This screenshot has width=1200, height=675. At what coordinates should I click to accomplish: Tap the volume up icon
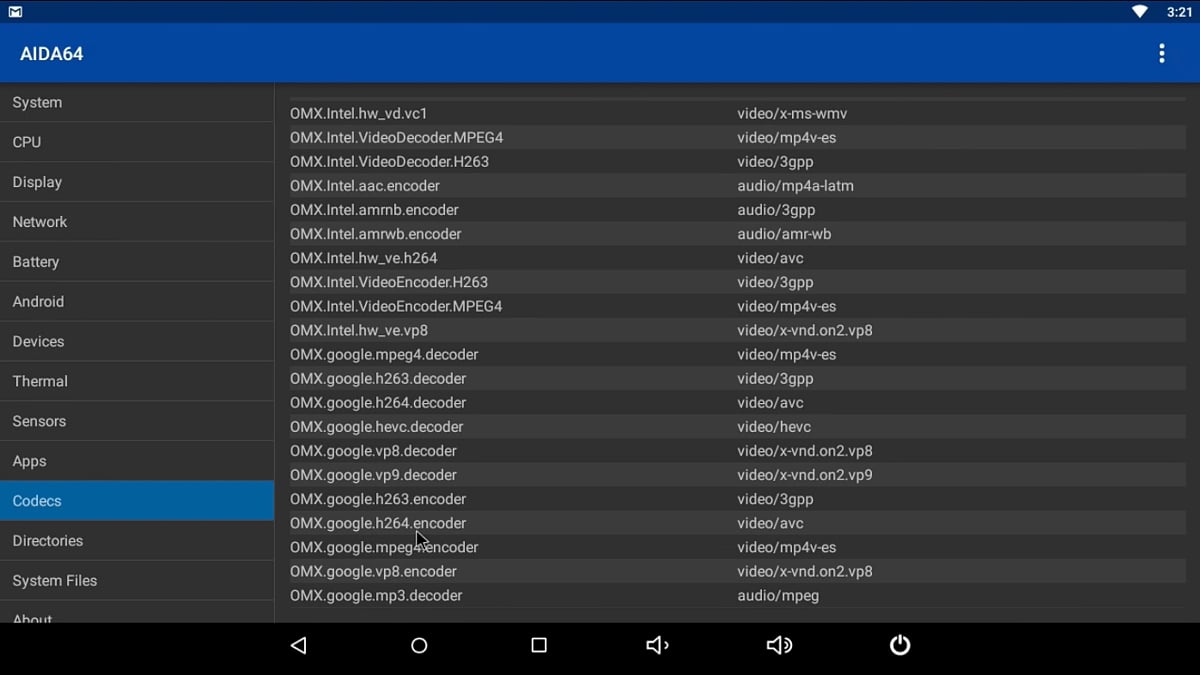tap(779, 645)
